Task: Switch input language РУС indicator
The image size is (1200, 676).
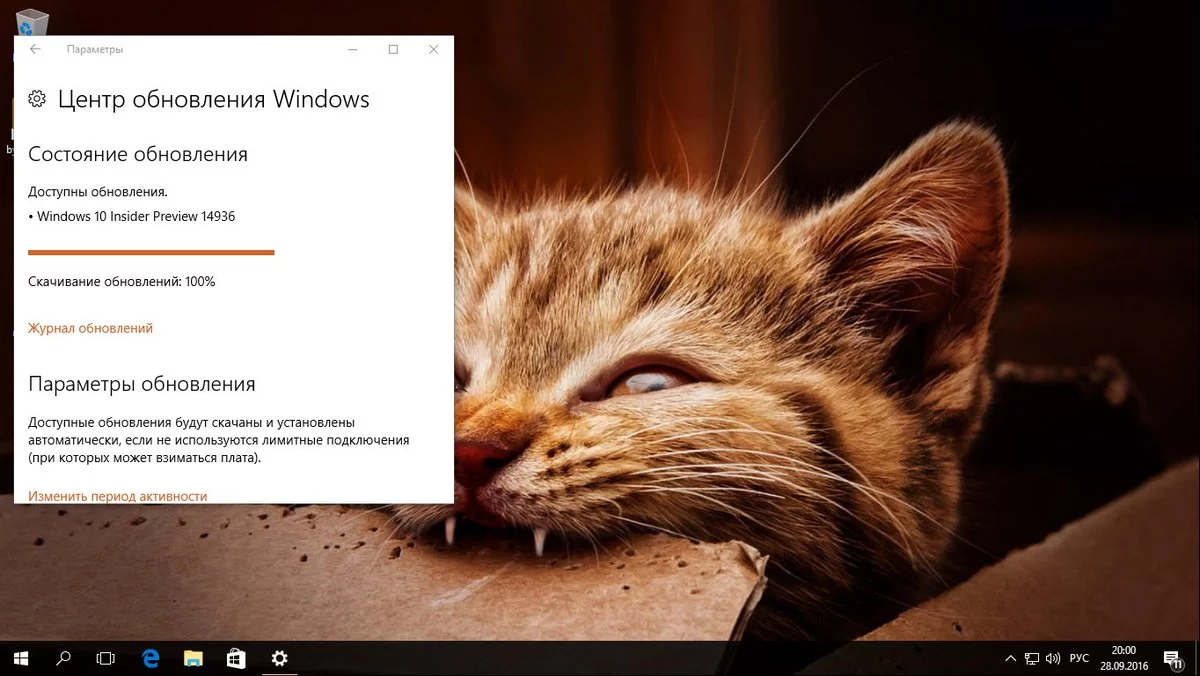Action: [x=1079, y=658]
